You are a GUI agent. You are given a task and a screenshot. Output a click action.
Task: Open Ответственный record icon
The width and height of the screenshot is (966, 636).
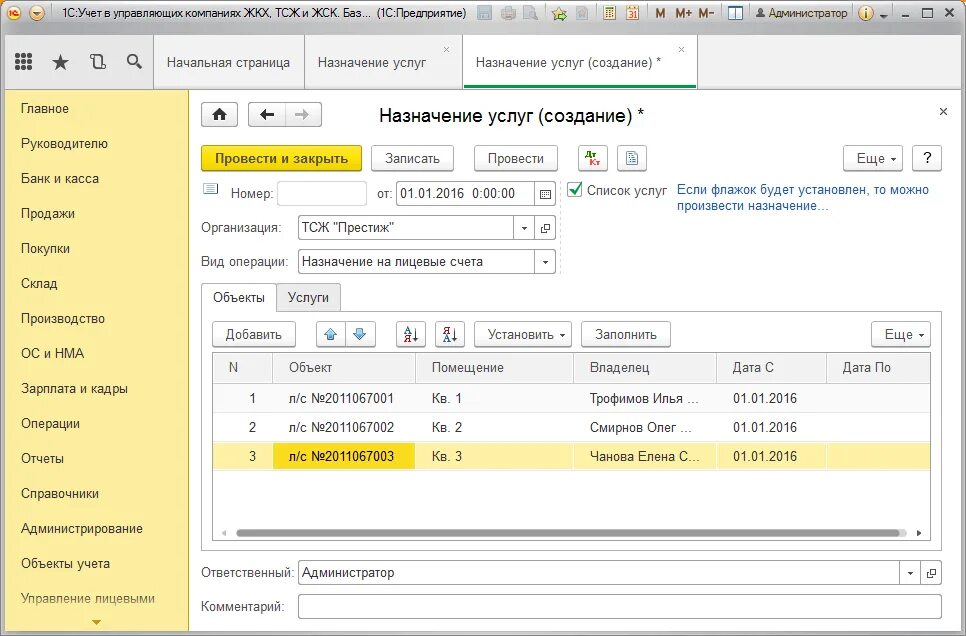tap(931, 573)
